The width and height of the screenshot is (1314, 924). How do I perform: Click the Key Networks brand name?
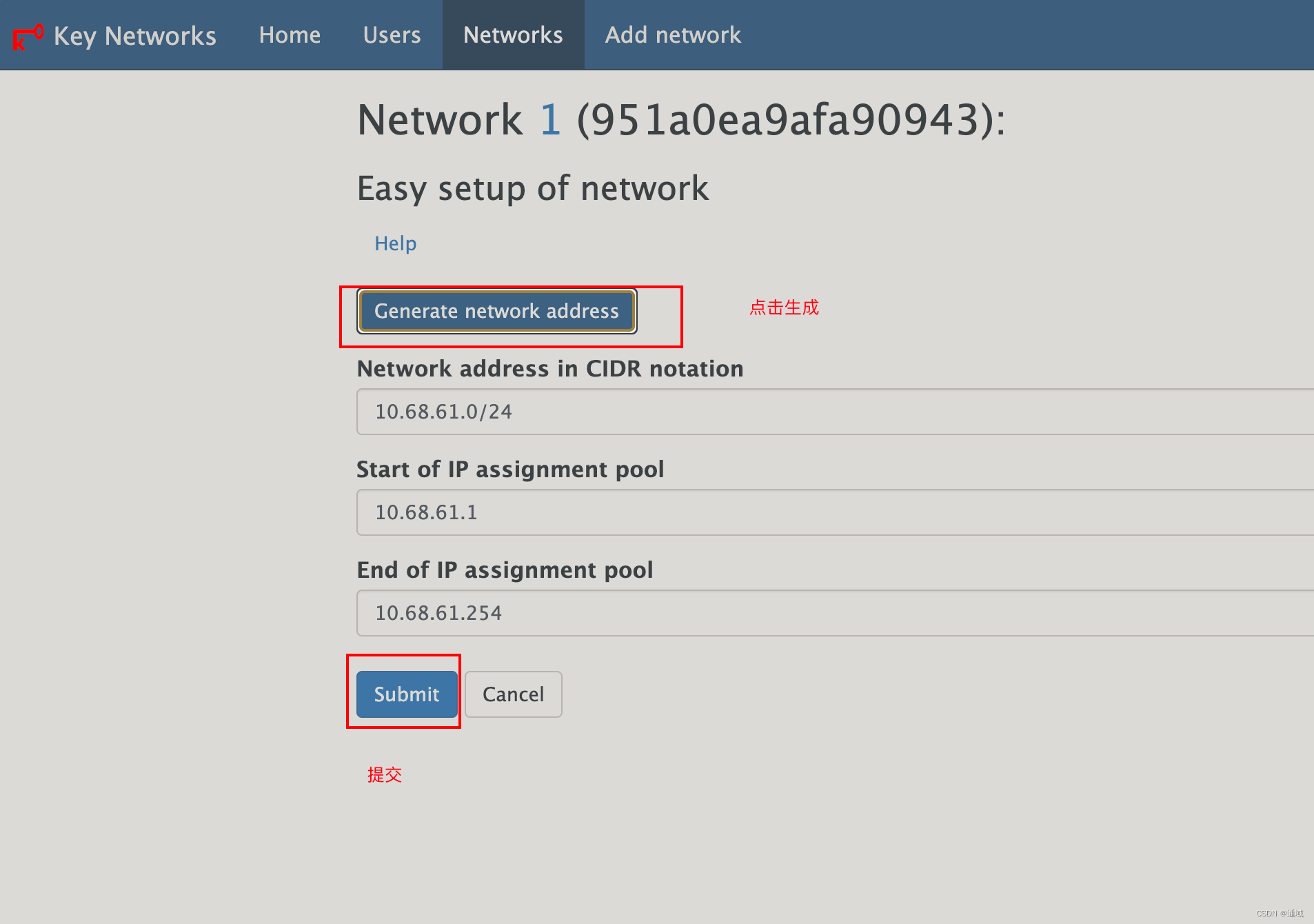point(134,36)
